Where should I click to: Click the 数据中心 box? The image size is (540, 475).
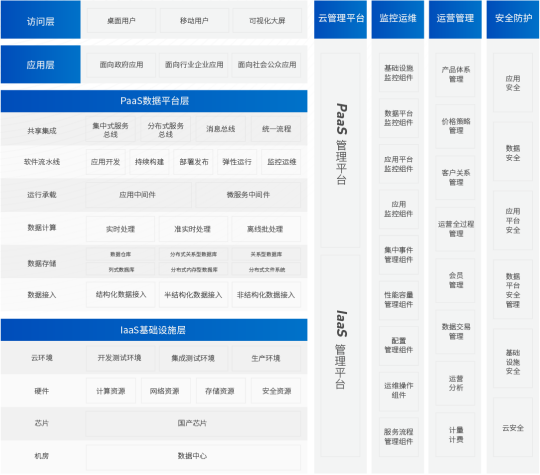pyautogui.click(x=193, y=456)
